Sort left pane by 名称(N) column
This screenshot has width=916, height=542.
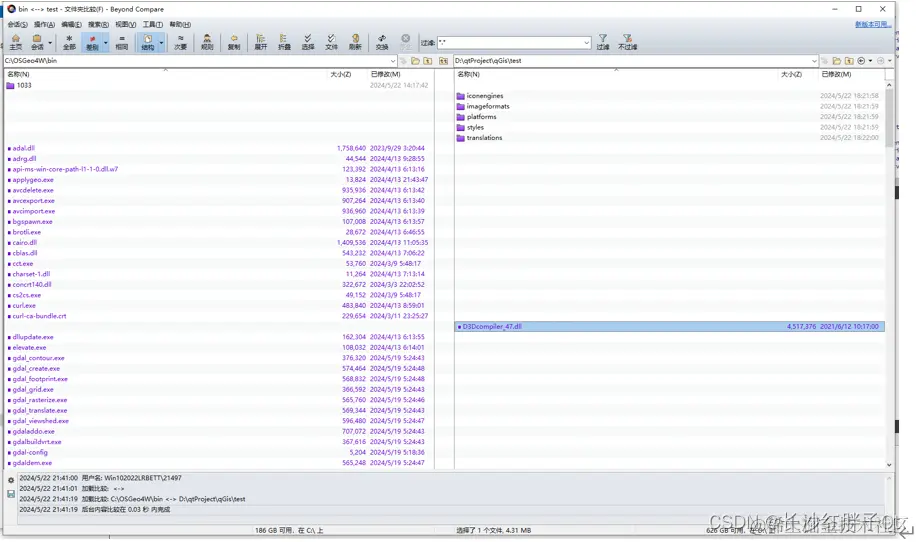click(18, 74)
